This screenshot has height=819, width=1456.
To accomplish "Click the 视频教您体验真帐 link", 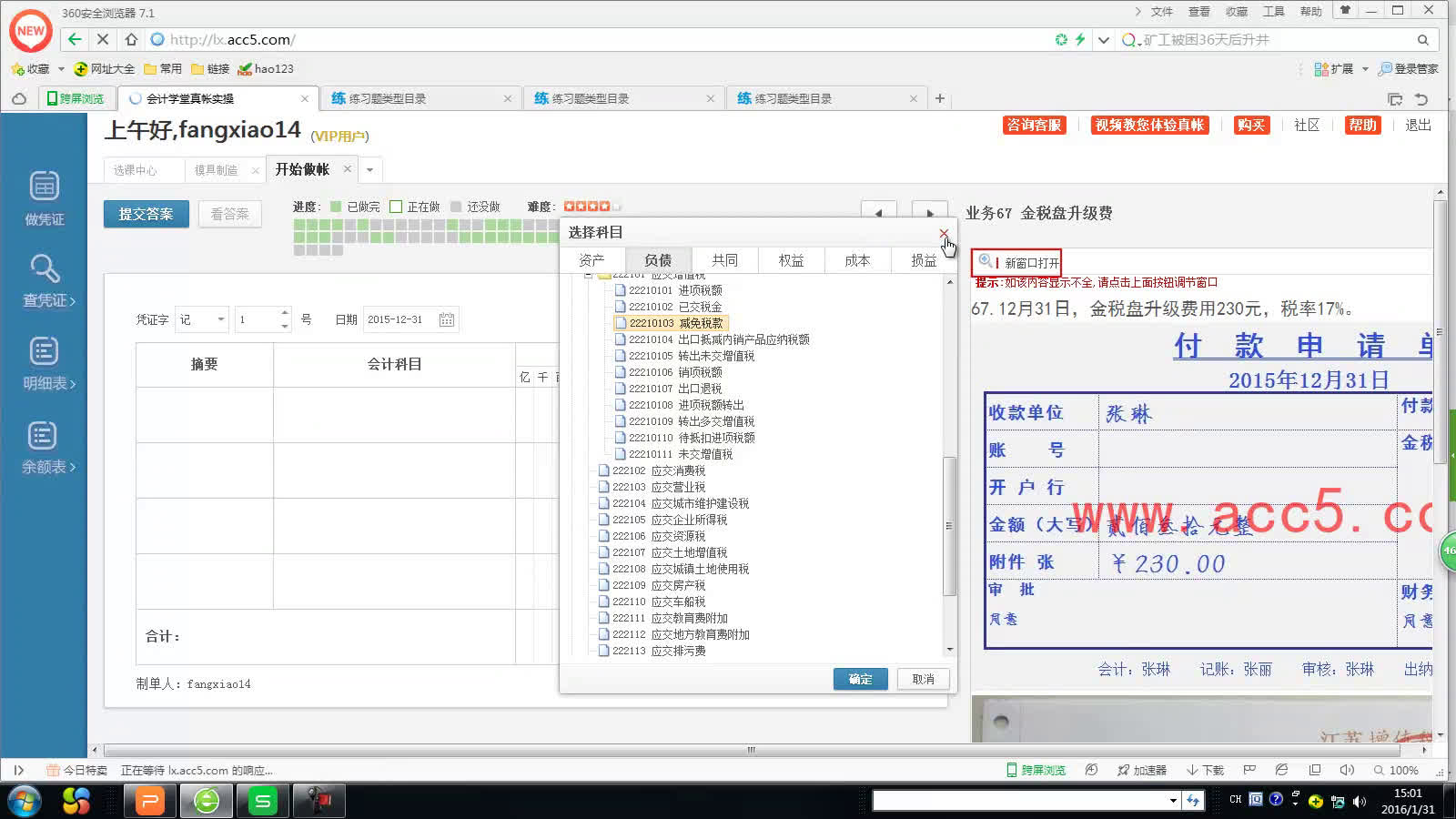I will click(1149, 125).
